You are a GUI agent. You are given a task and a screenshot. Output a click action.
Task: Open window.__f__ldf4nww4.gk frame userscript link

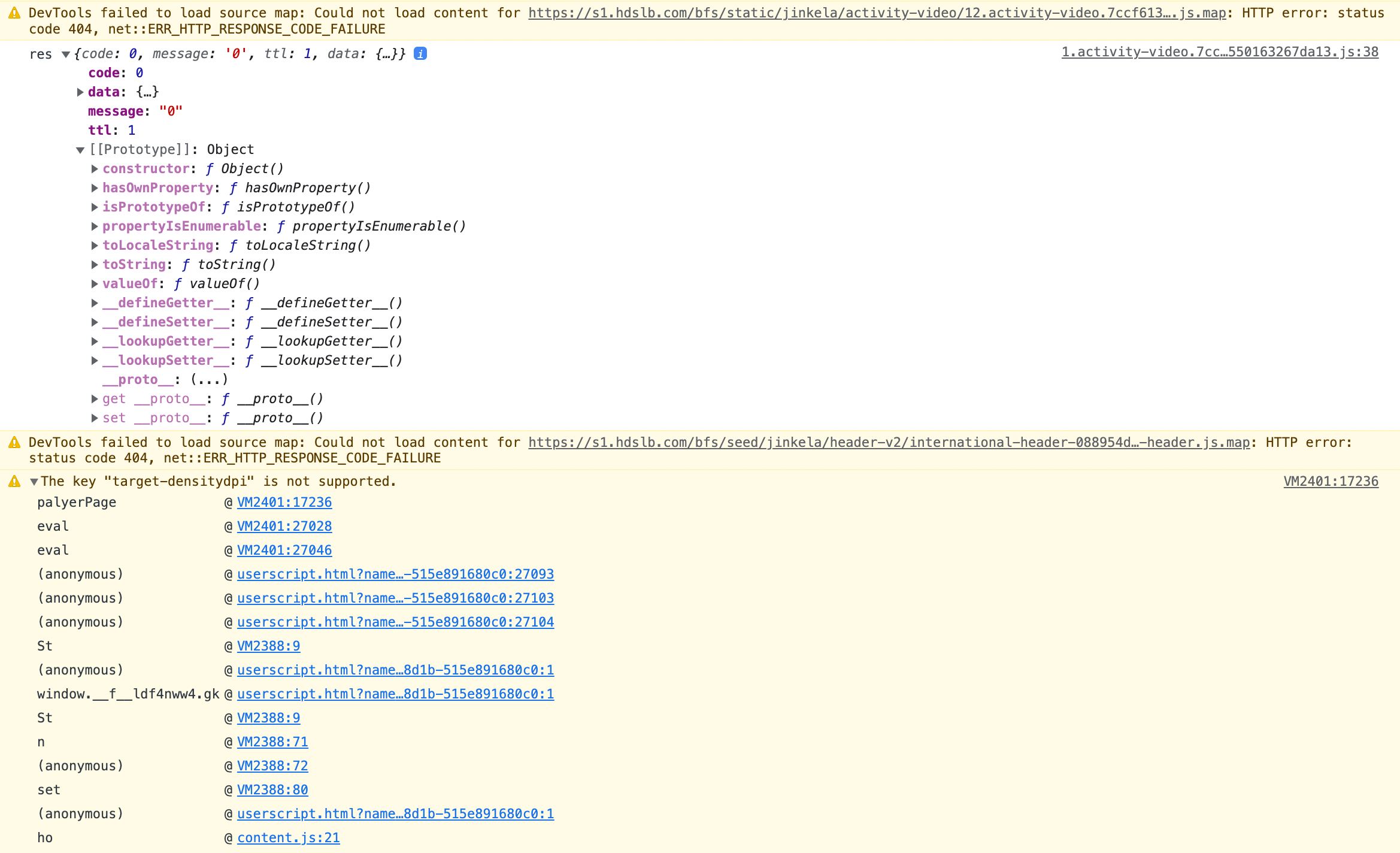pyautogui.click(x=395, y=694)
